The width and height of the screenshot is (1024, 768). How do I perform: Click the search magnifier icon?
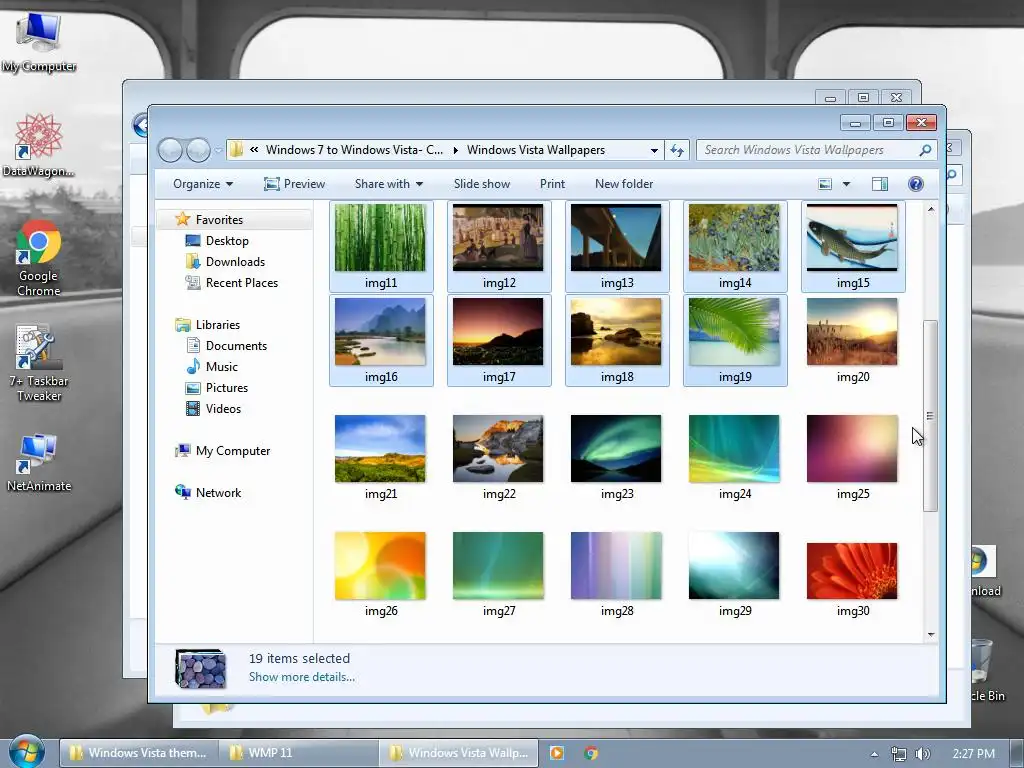coord(925,150)
